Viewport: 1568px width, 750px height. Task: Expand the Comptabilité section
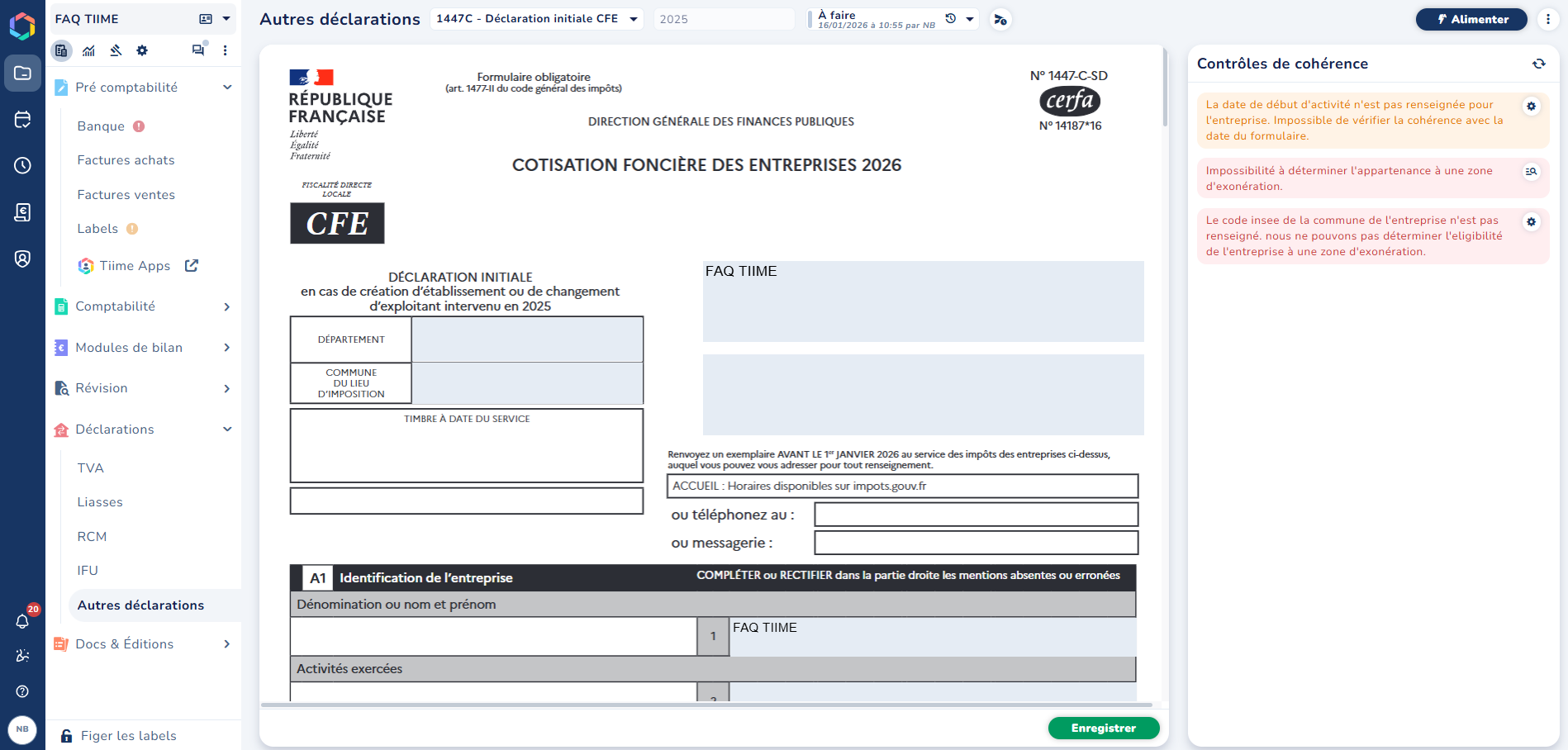(x=227, y=306)
